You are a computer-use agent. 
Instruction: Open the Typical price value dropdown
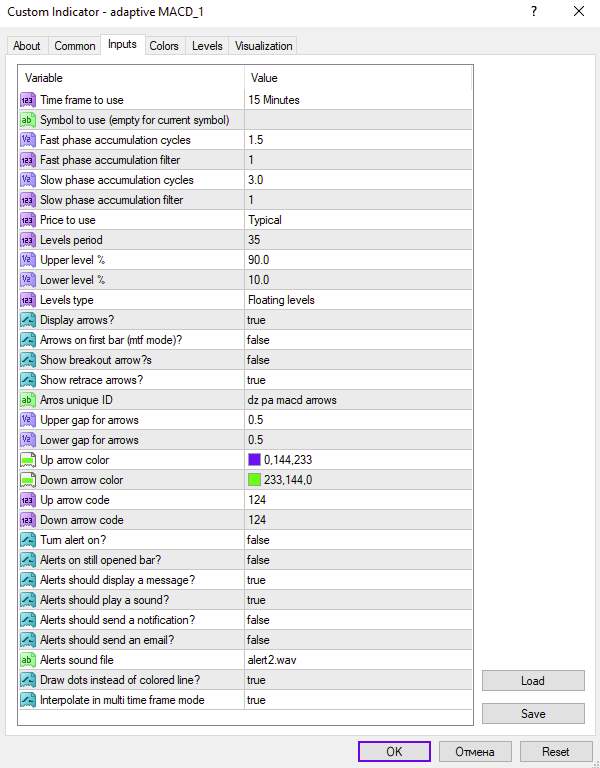click(x=359, y=220)
